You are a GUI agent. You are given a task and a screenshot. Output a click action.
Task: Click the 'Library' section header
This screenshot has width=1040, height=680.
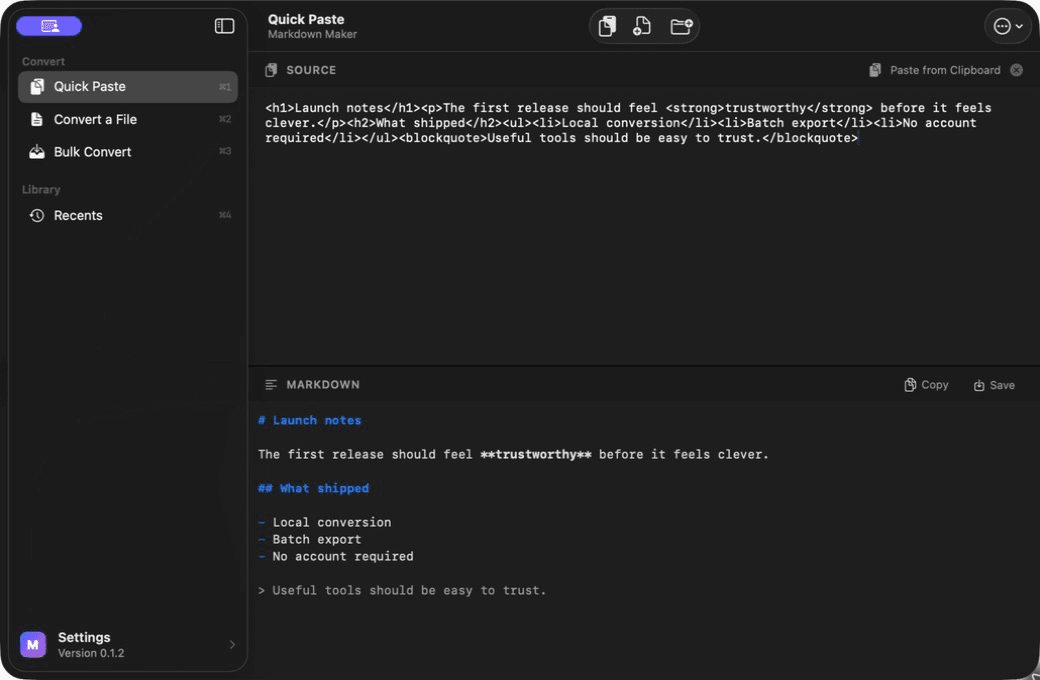pyautogui.click(x=41, y=190)
